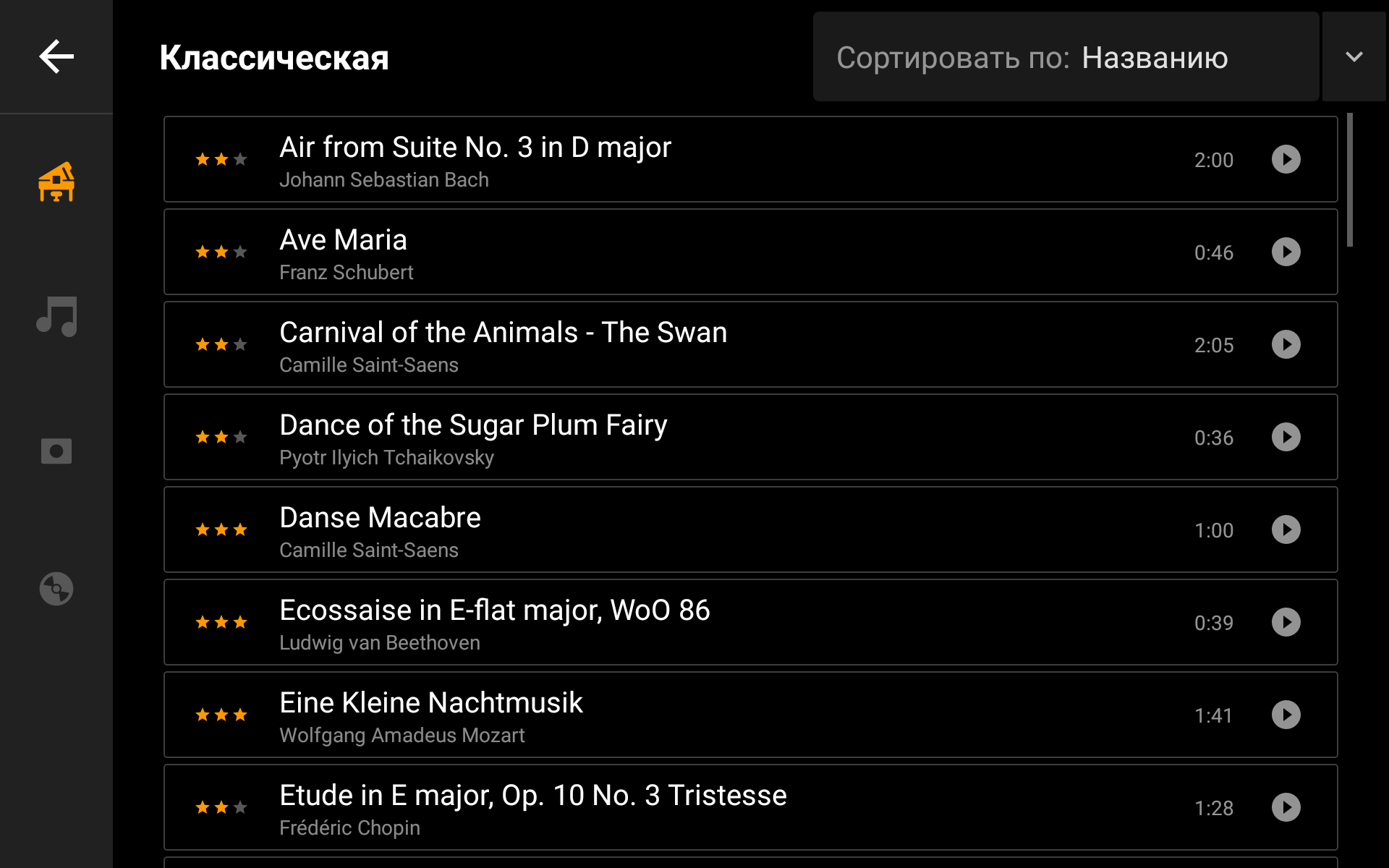Viewport: 1389px width, 868px height.
Task: Play preview of Ecossaise in E-flat major
Action: click(1286, 622)
